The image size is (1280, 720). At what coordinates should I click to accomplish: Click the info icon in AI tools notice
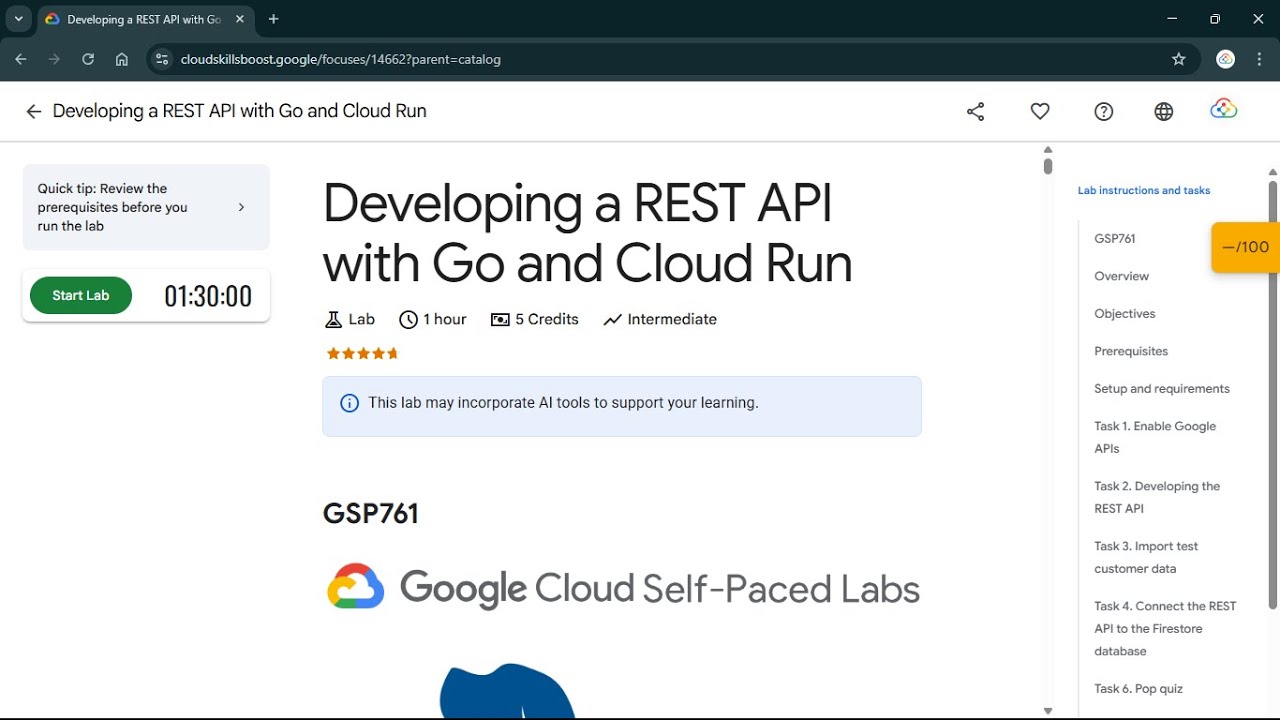pyautogui.click(x=350, y=403)
